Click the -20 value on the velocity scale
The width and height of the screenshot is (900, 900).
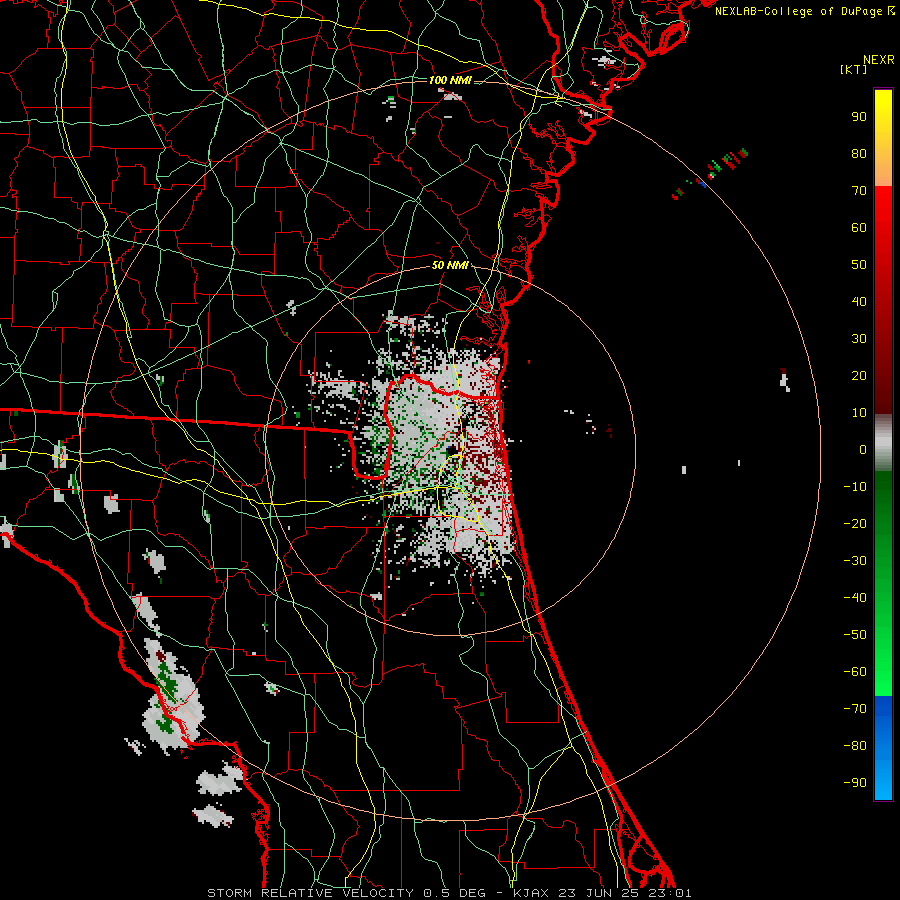click(855, 524)
